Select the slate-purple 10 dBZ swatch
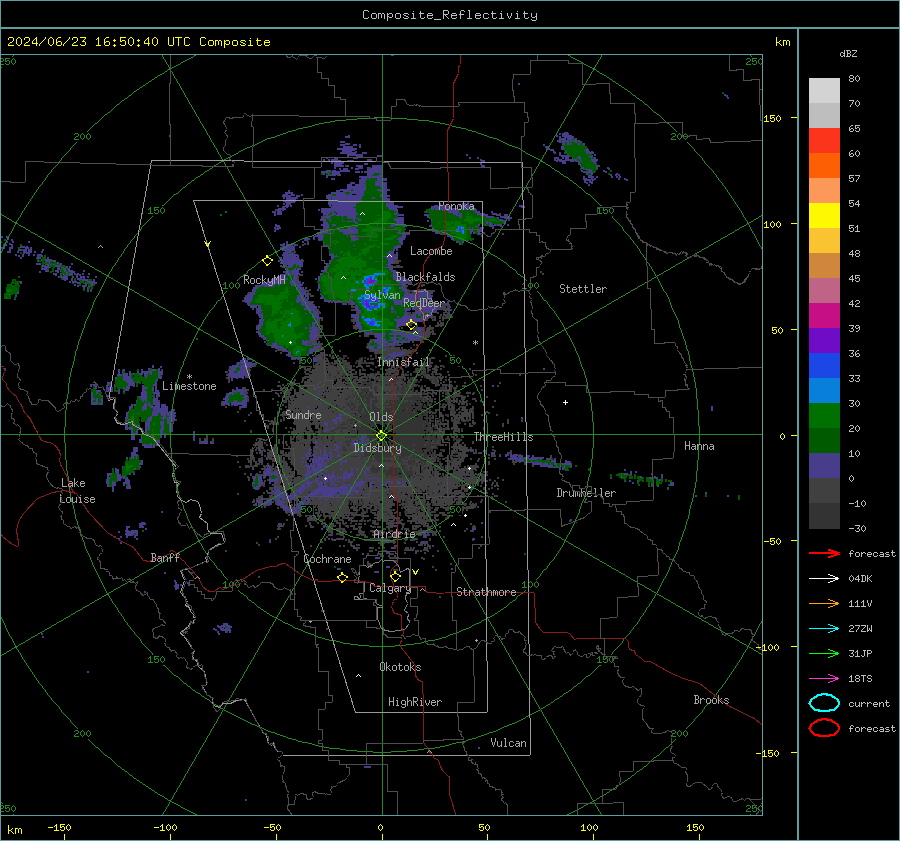The image size is (900, 841). point(824,466)
